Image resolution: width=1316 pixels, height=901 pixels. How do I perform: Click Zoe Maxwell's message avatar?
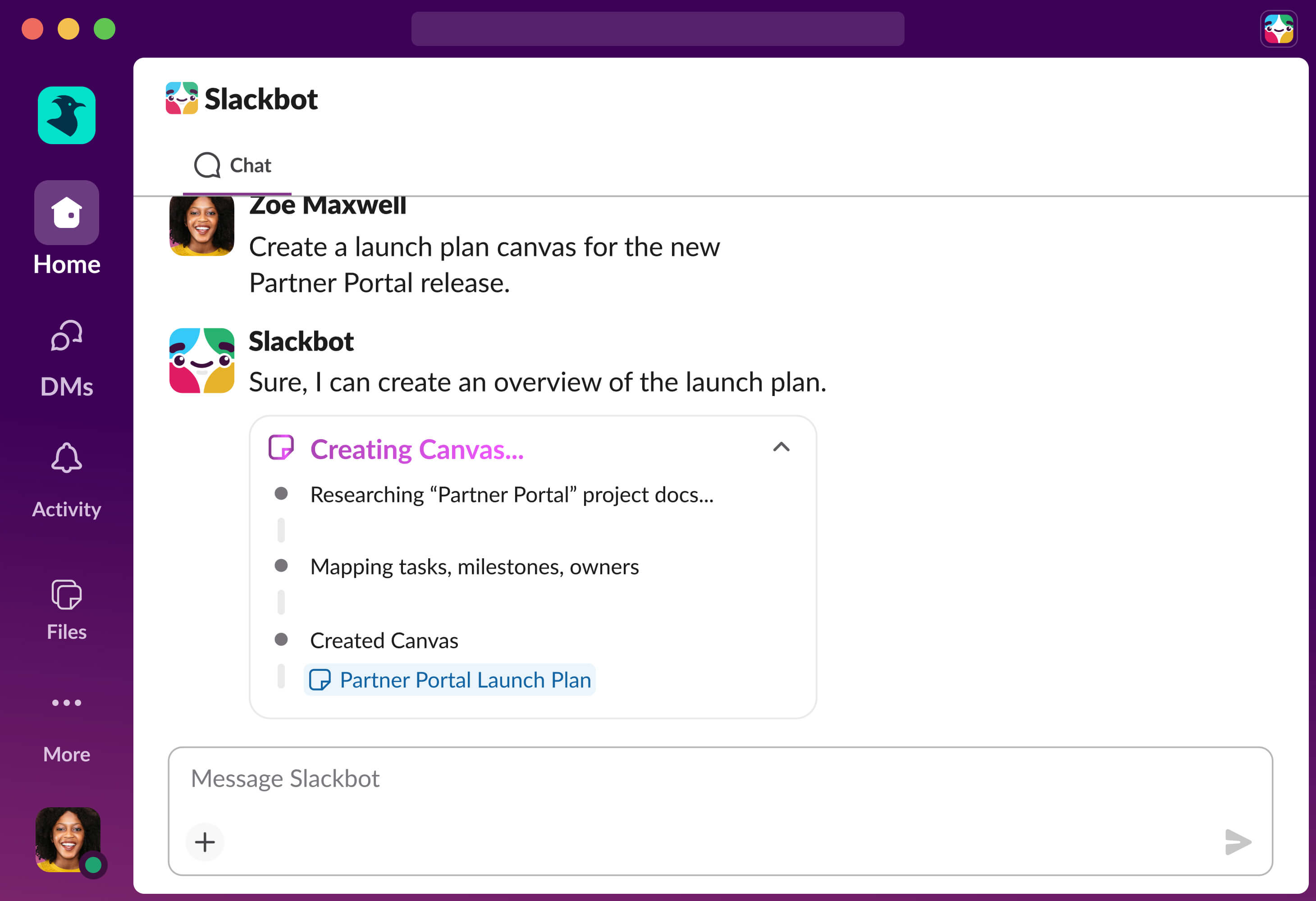click(x=201, y=225)
